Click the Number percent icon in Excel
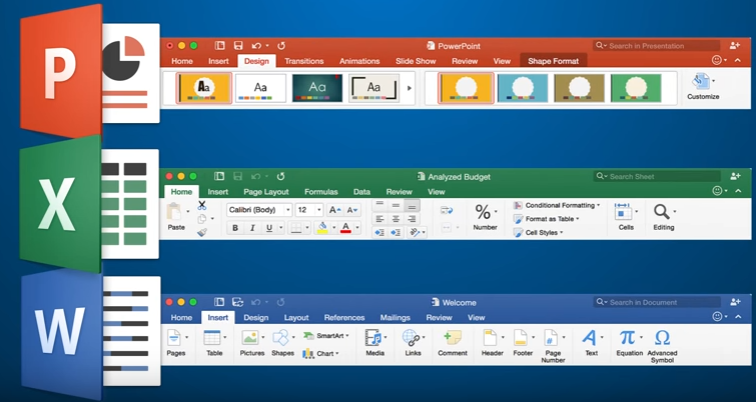 (483, 212)
